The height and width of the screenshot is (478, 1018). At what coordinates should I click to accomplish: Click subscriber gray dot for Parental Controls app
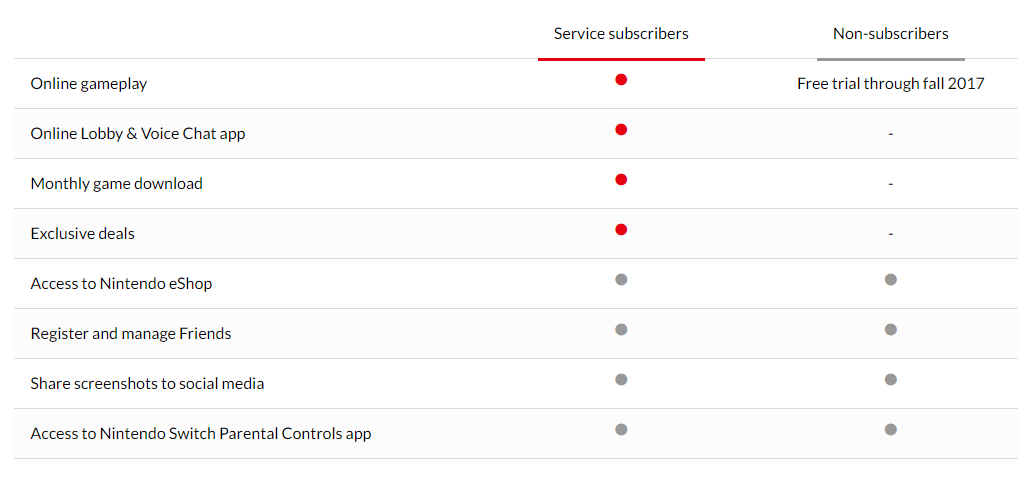click(621, 429)
